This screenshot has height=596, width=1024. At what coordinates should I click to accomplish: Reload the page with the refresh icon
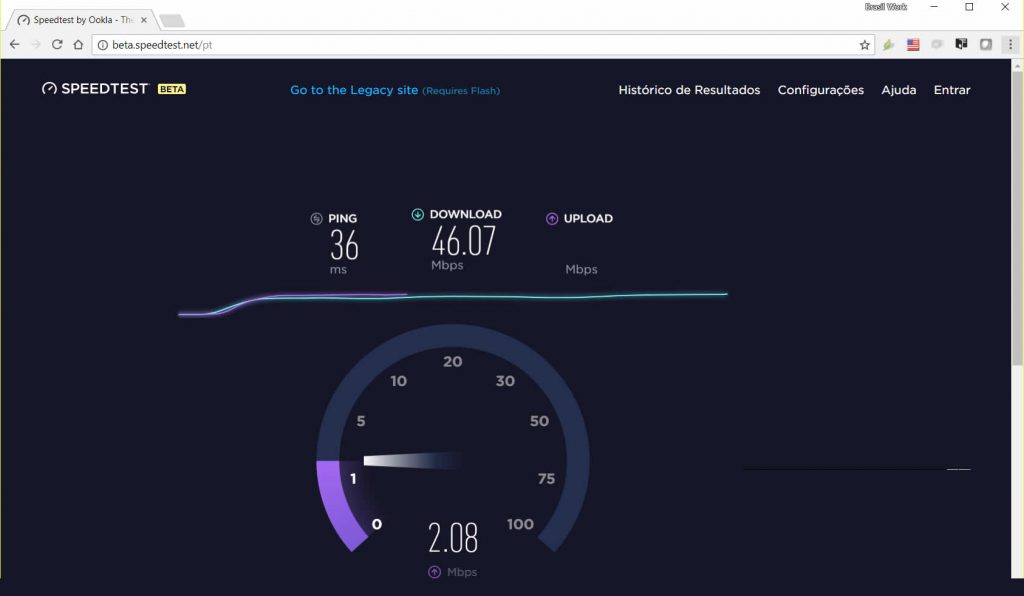pos(57,44)
